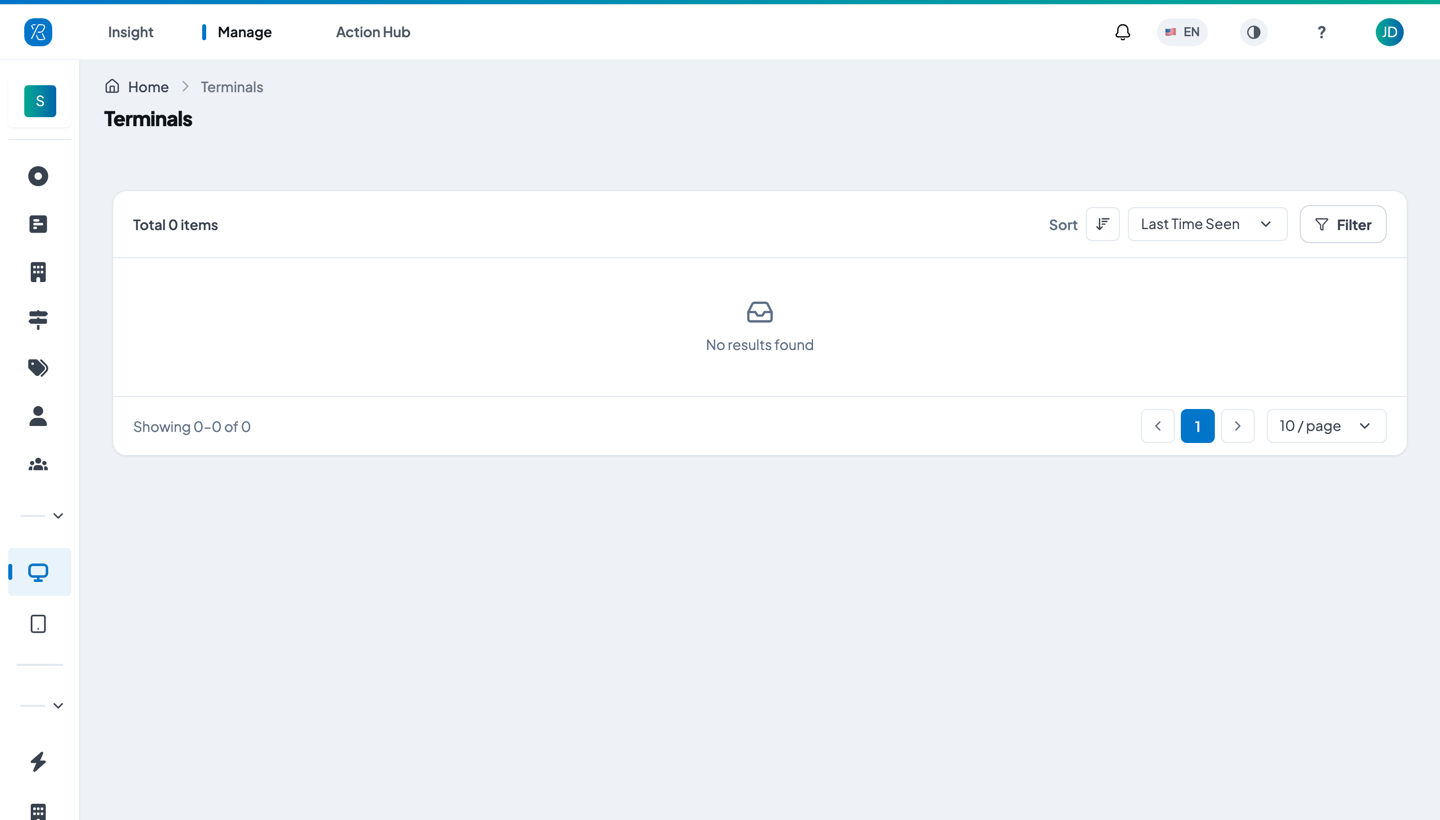Expand the collapsed sidebar section above terminals
This screenshot has width=1440, height=820.
click(42, 516)
